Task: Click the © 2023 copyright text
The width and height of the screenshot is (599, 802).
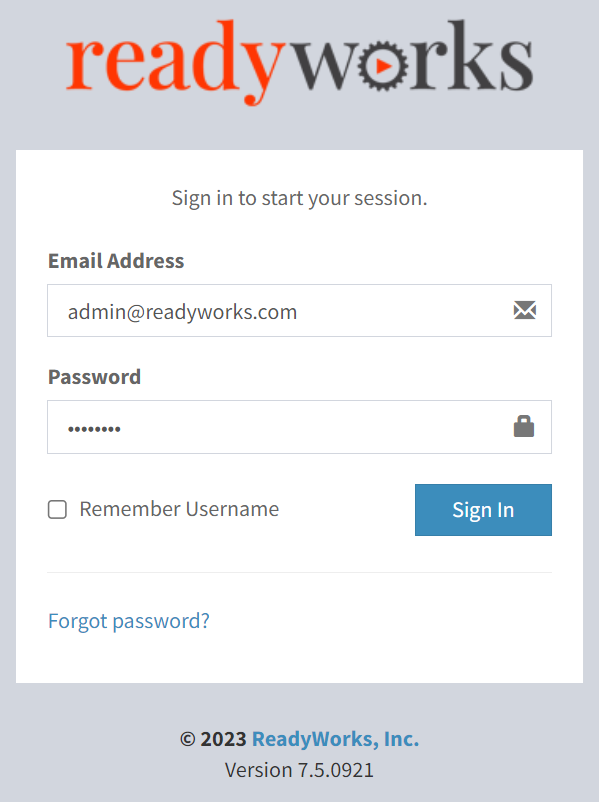Action: 213,739
